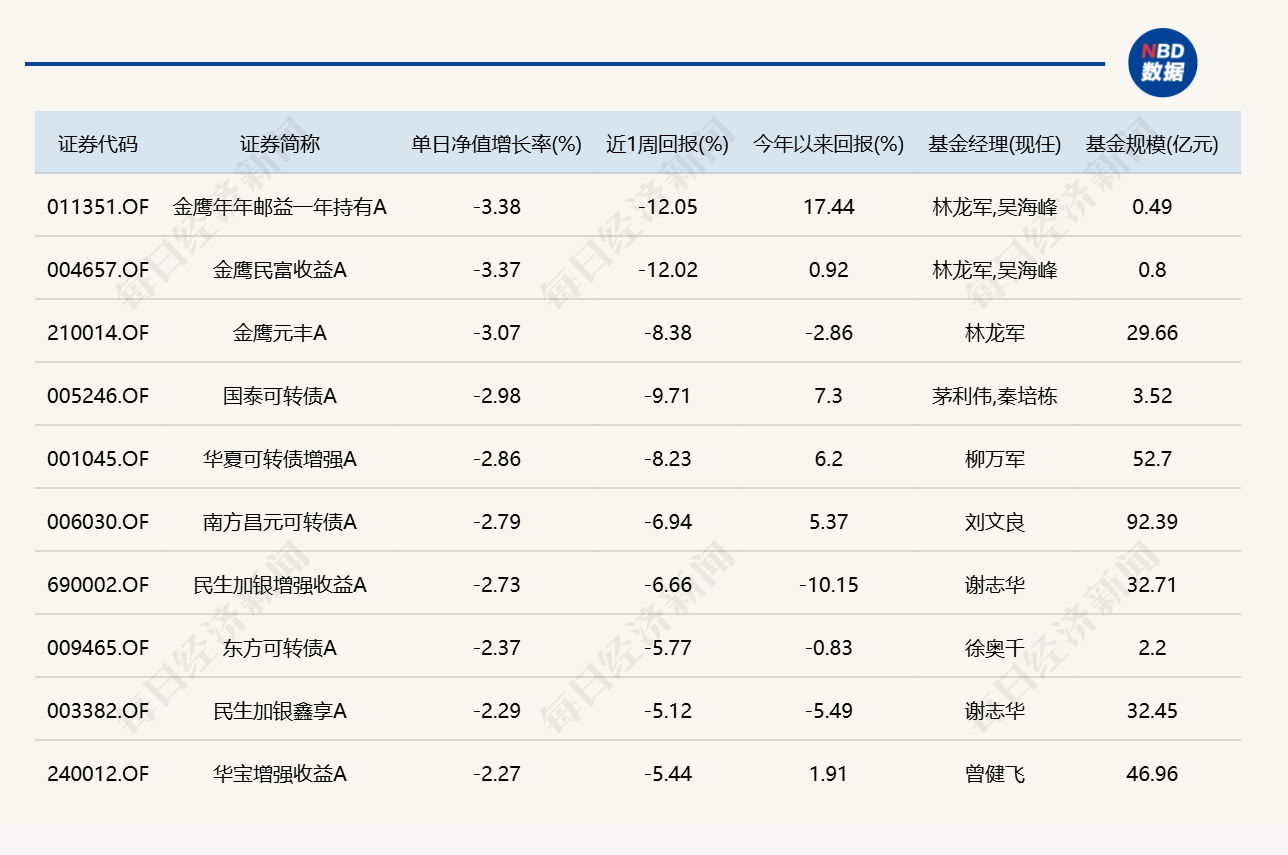Select code 011351.OF
The image size is (1288, 855).
[x=98, y=207]
